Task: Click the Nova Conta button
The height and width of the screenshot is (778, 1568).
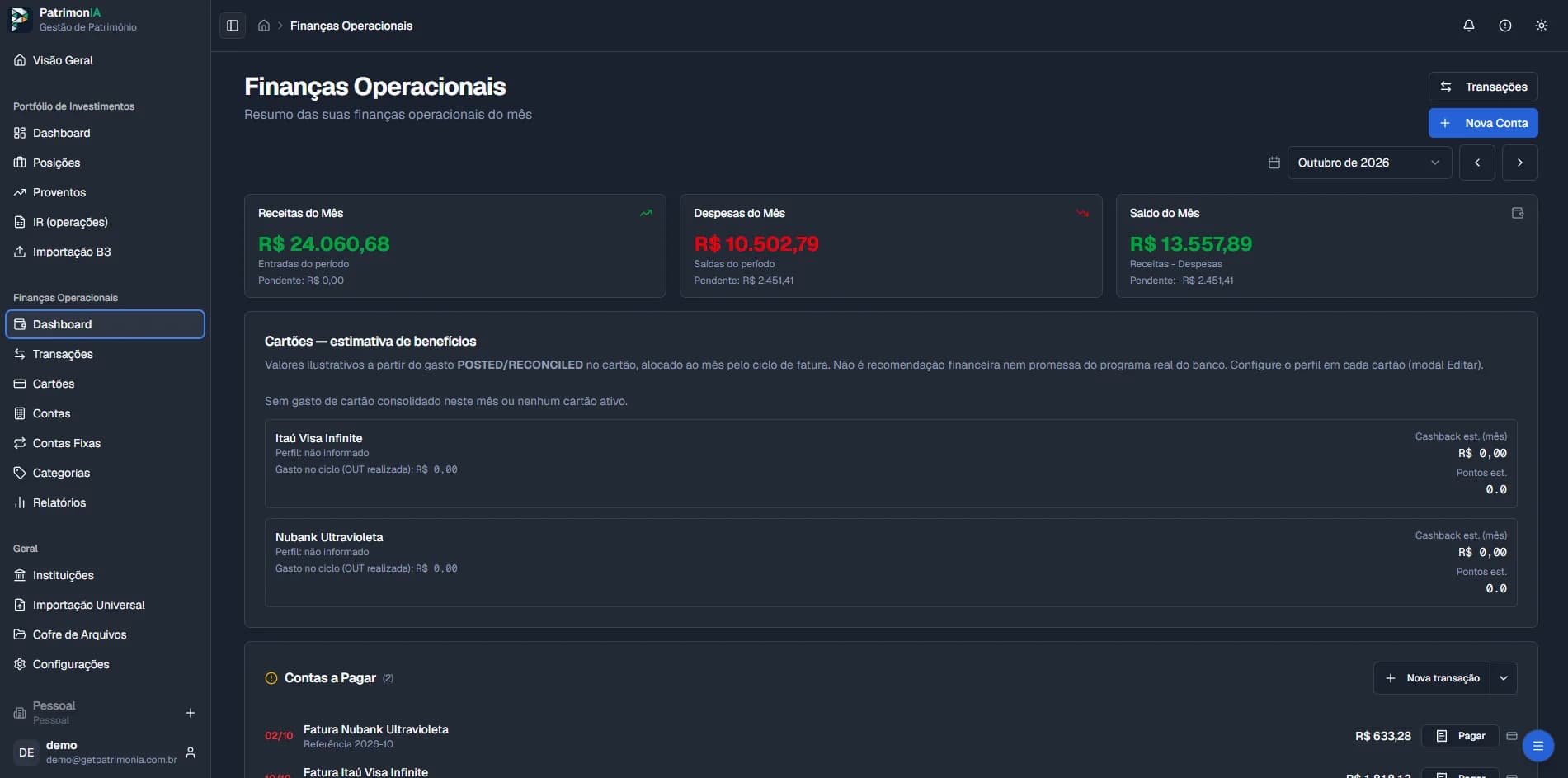Action: [x=1483, y=123]
